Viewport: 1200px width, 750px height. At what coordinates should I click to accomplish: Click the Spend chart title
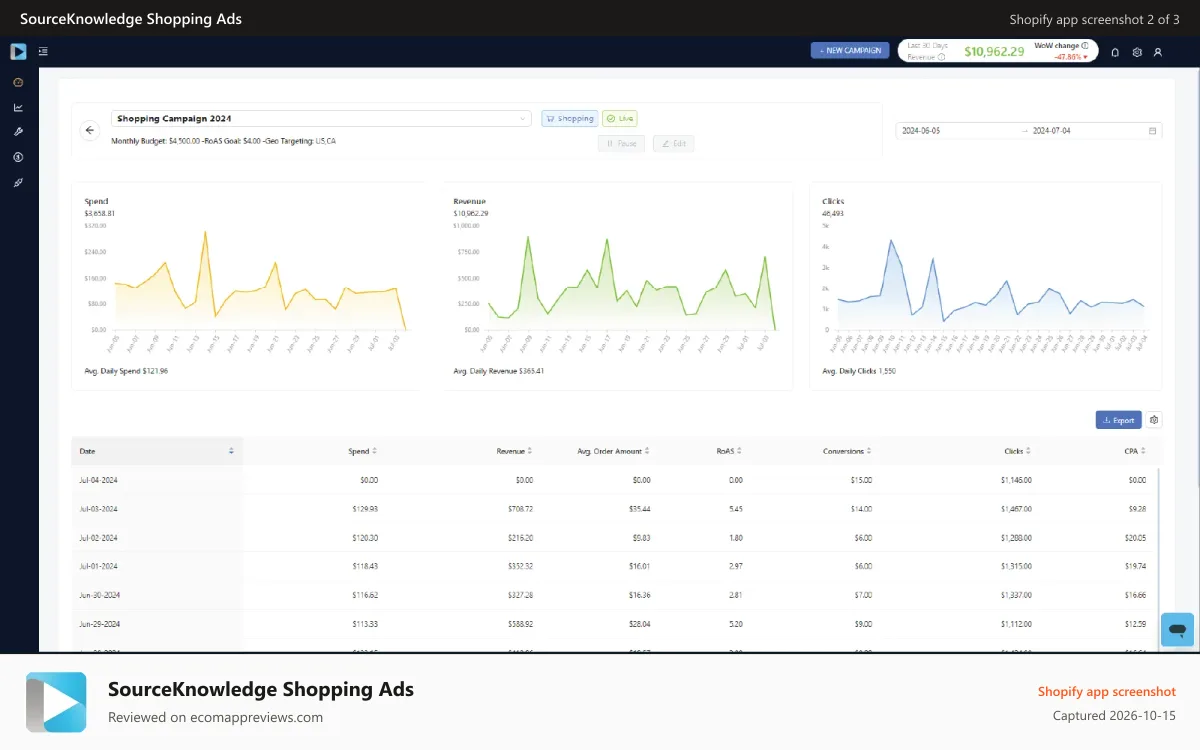(x=96, y=201)
